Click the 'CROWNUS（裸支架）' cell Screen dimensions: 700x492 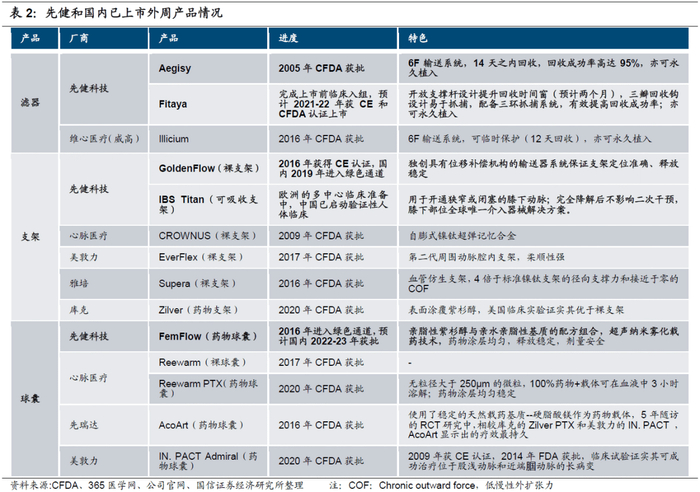(x=208, y=236)
